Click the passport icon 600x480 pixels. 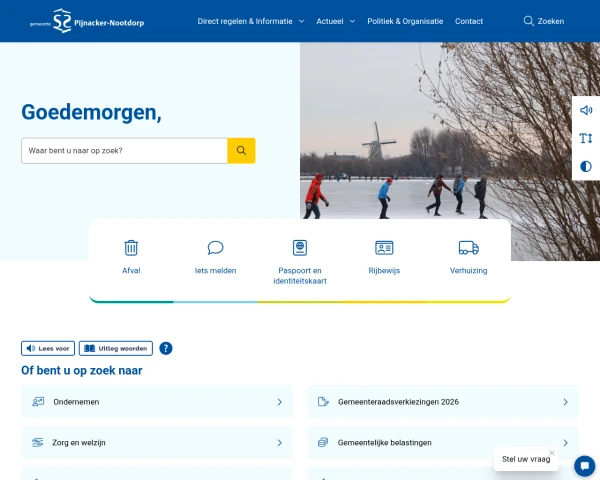tap(300, 248)
